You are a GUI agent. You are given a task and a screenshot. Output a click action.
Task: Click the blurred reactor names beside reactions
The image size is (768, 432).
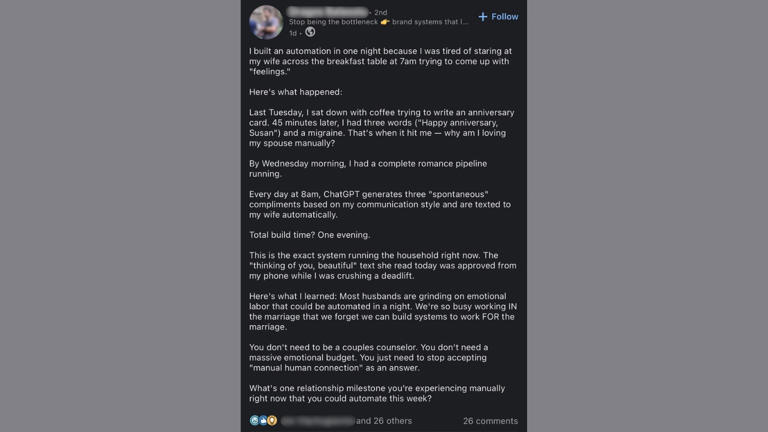coord(317,421)
